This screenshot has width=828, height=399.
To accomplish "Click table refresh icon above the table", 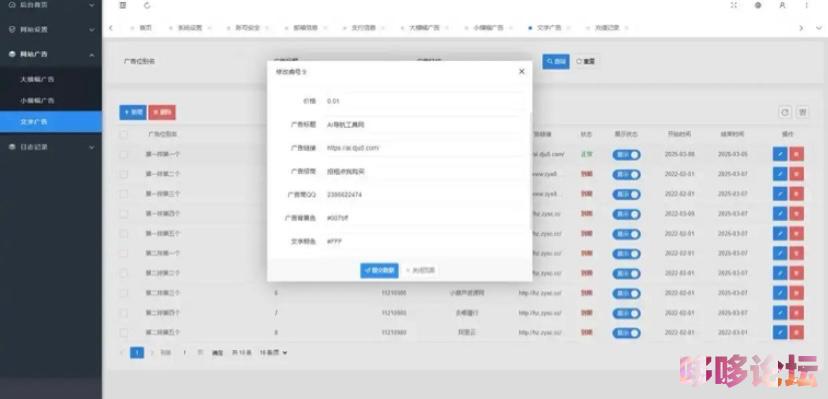I will (x=785, y=112).
